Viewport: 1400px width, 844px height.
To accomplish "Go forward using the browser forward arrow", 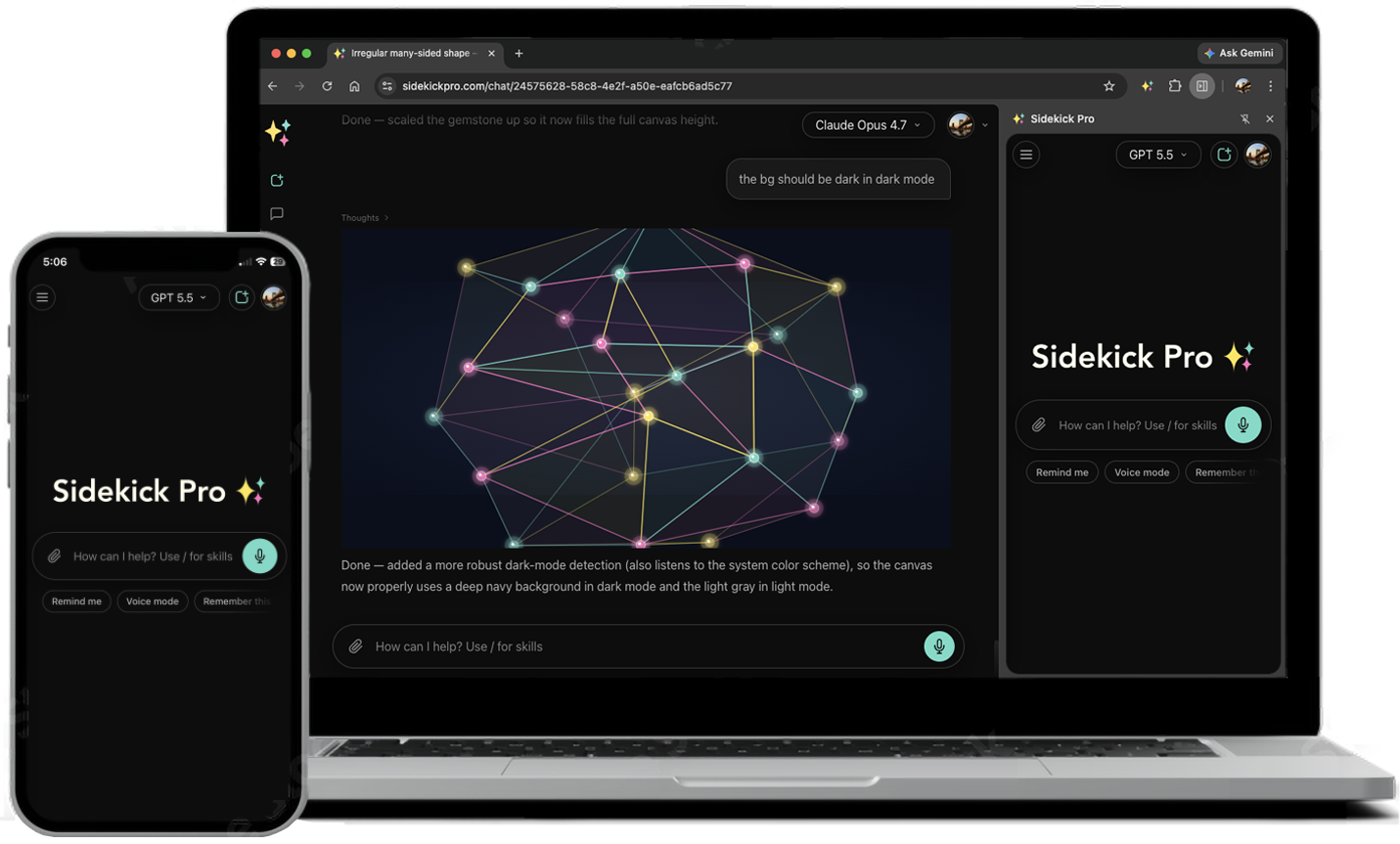I will (299, 86).
